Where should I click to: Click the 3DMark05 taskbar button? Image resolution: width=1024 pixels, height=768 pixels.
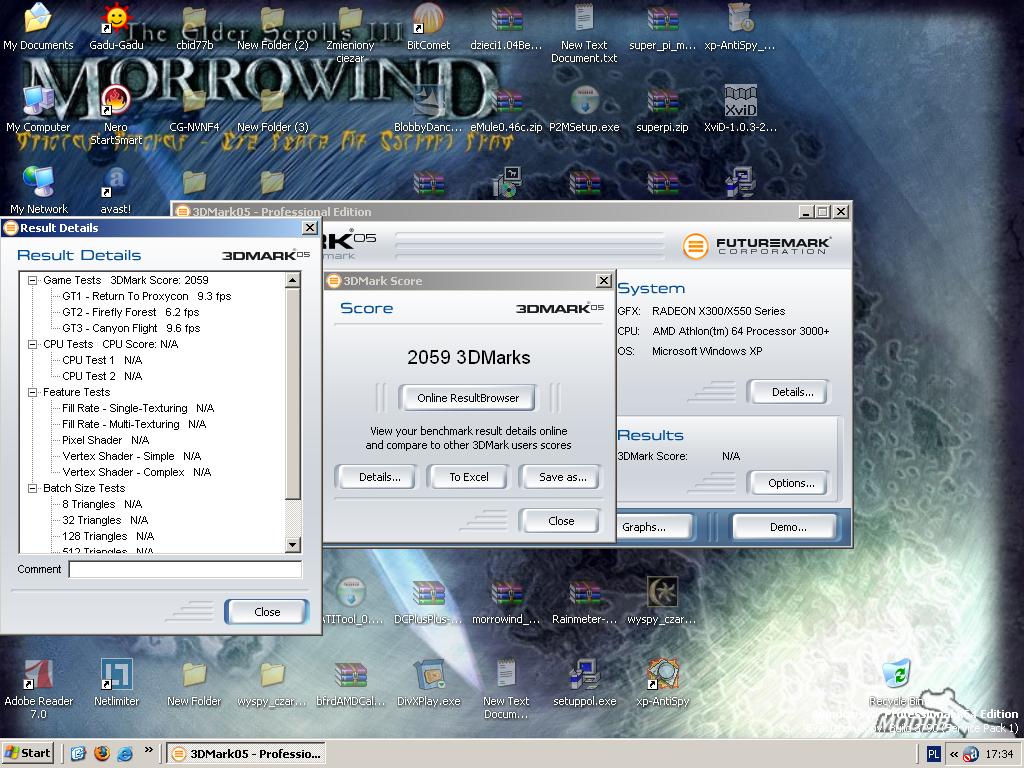[x=246, y=754]
